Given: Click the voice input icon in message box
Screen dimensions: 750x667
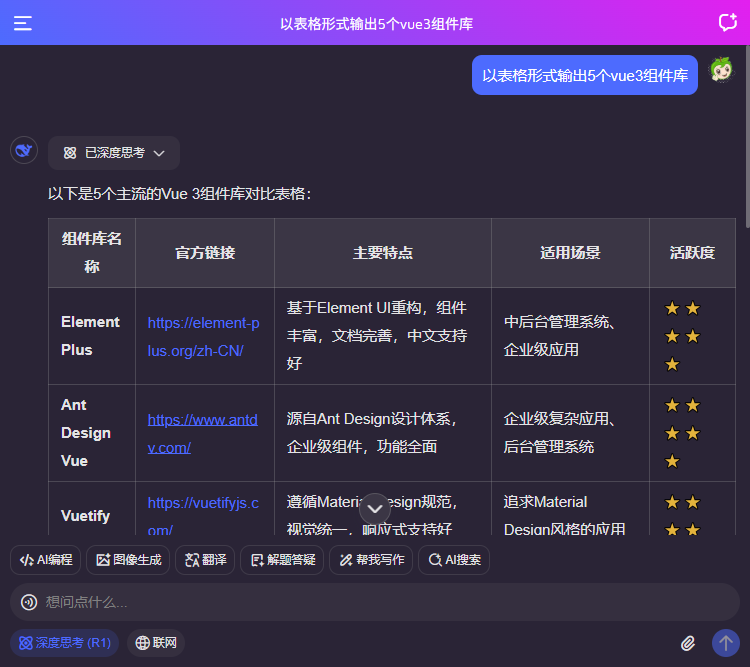Looking at the screenshot, I should pyautogui.click(x=29, y=602).
